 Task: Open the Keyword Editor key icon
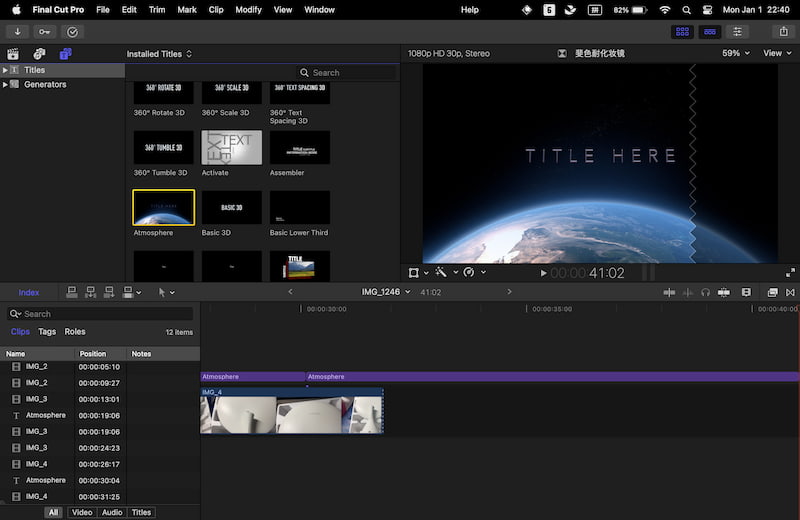pyautogui.click(x=45, y=31)
